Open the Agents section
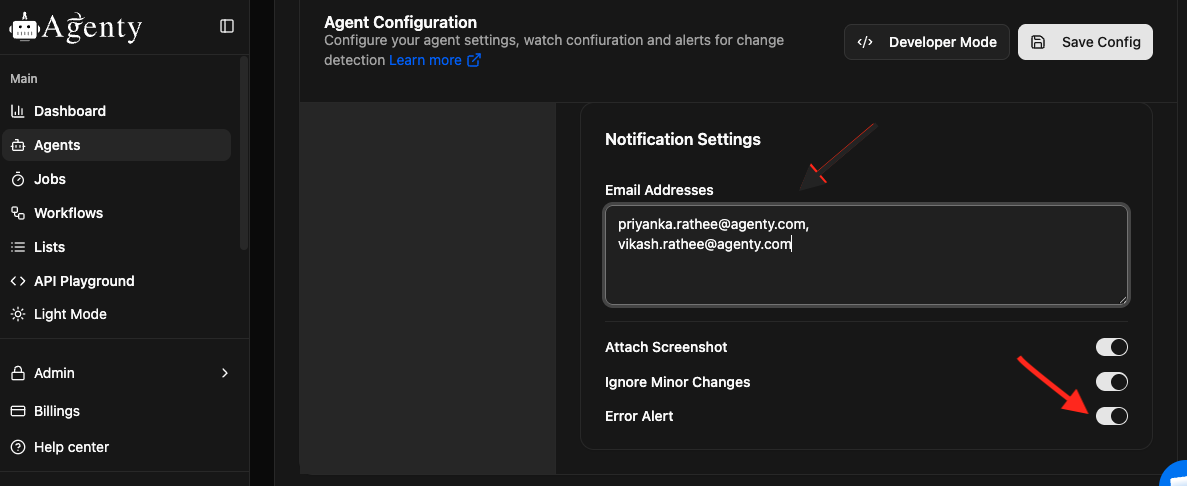 [x=57, y=145]
